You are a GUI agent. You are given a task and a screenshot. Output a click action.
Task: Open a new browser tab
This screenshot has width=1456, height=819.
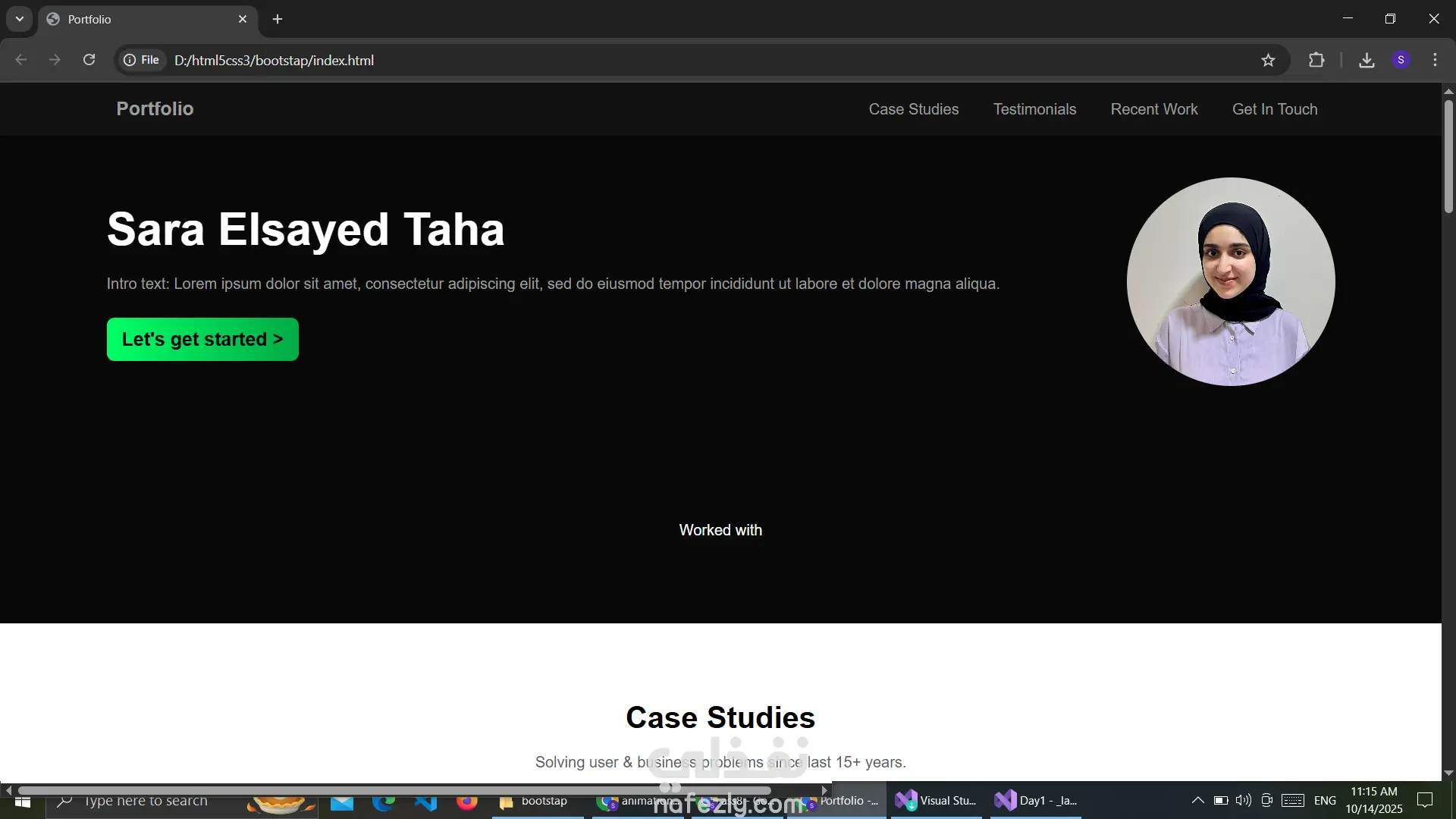click(x=278, y=19)
